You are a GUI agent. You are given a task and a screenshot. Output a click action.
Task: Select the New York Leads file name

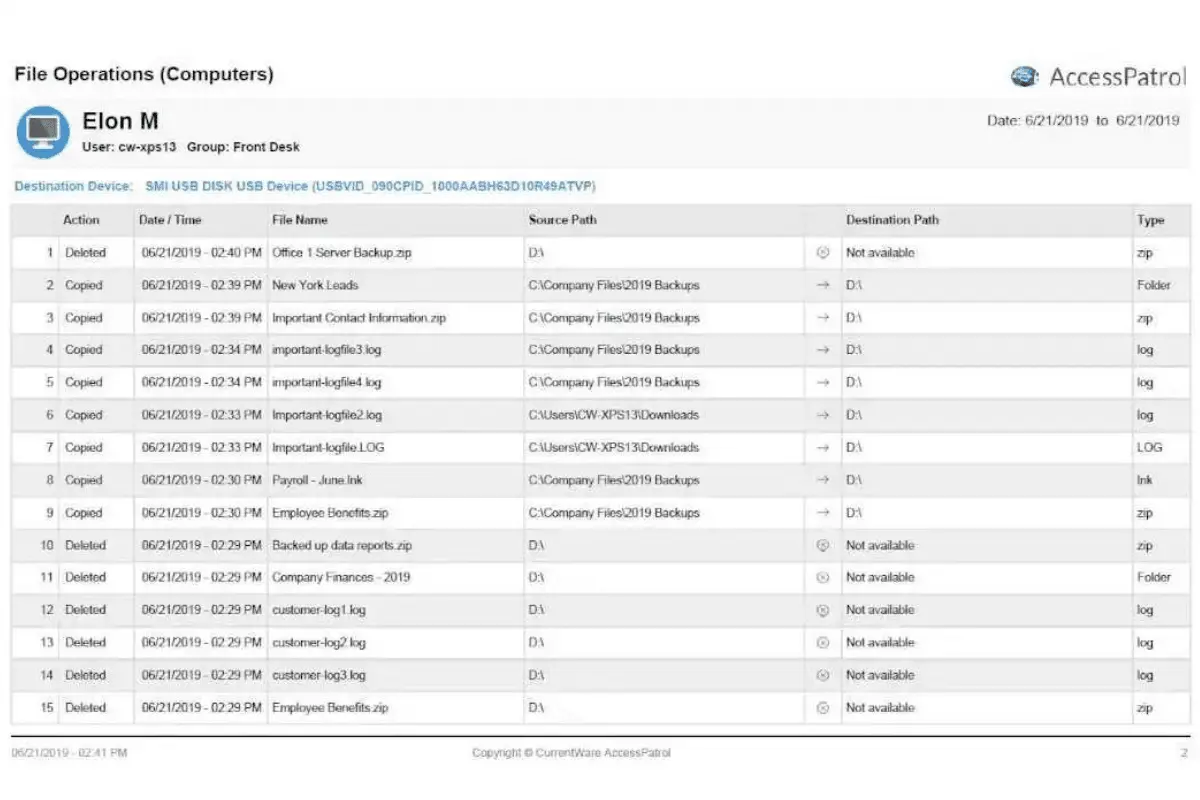pyautogui.click(x=315, y=285)
